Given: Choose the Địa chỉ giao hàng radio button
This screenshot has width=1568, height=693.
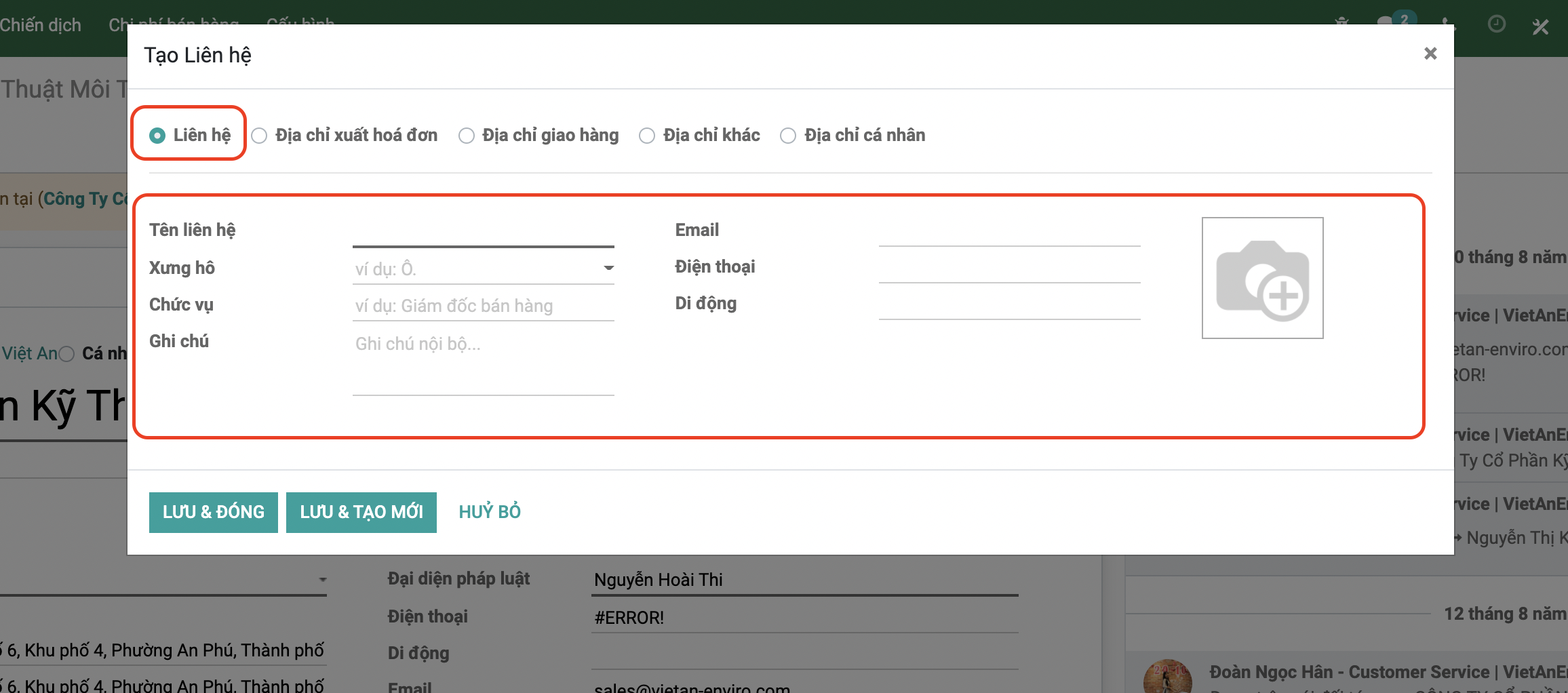Looking at the screenshot, I should (467, 136).
